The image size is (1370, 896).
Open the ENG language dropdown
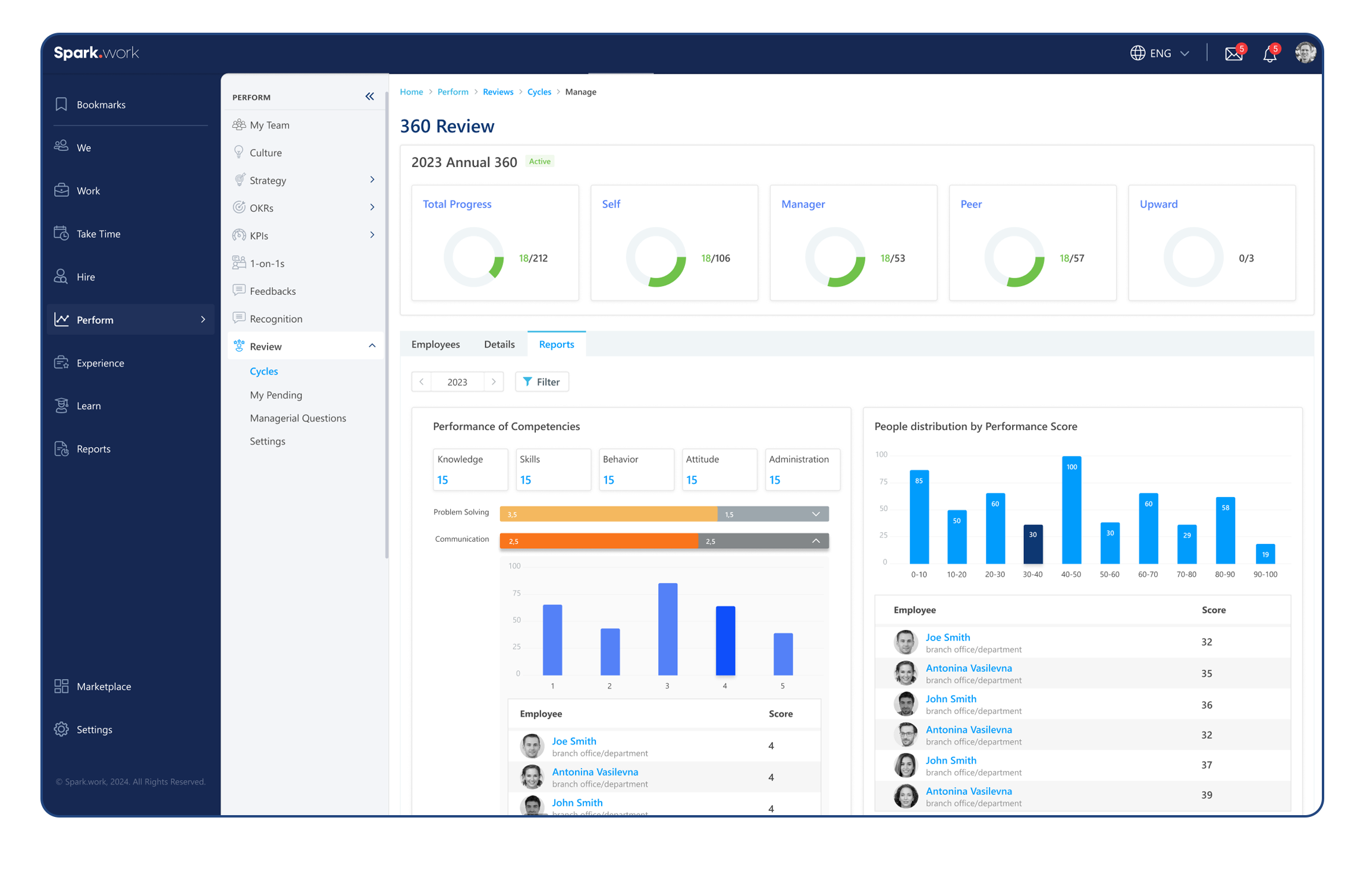[x=1160, y=53]
